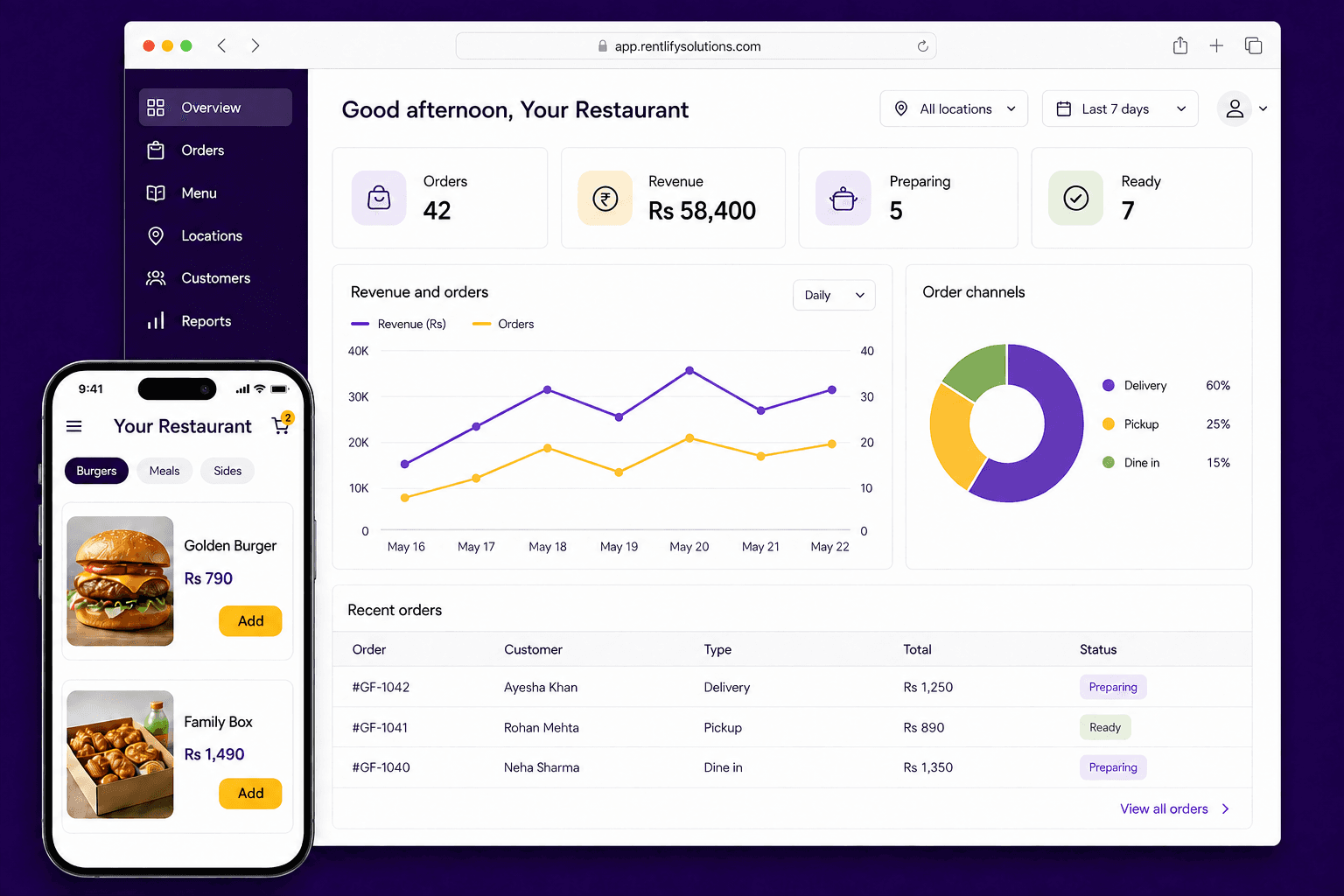
Task: Toggle the Orders chart legend series
Action: coord(503,324)
